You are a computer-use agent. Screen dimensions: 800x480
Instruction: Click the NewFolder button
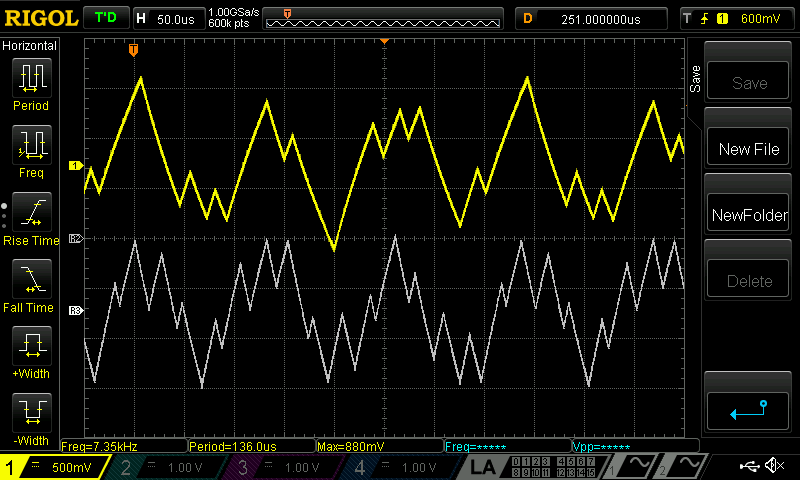tap(748, 213)
